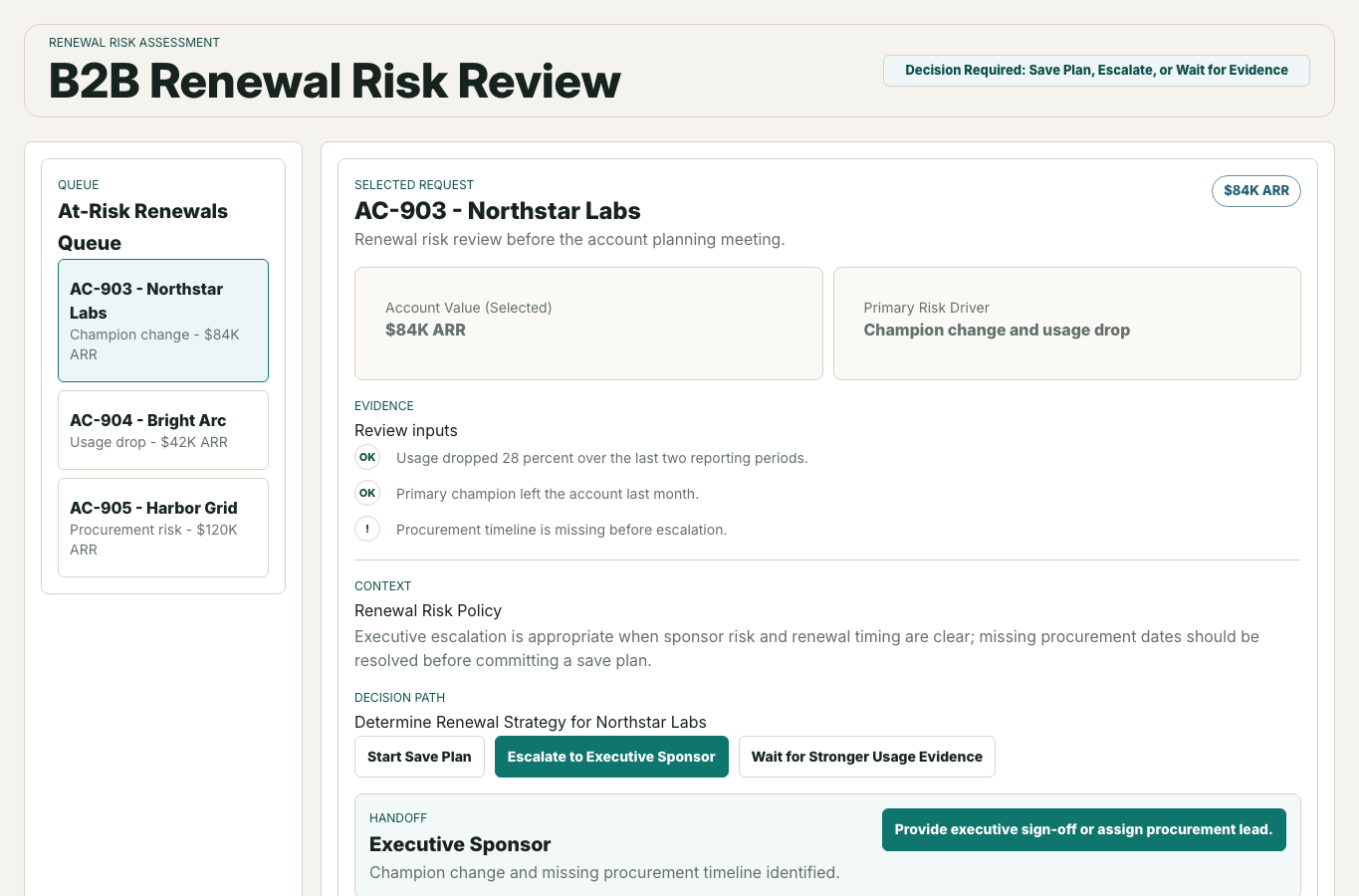The height and width of the screenshot is (896, 1359).
Task: Click 'Renewal risk review before the account planning' text
Action: tap(569, 239)
